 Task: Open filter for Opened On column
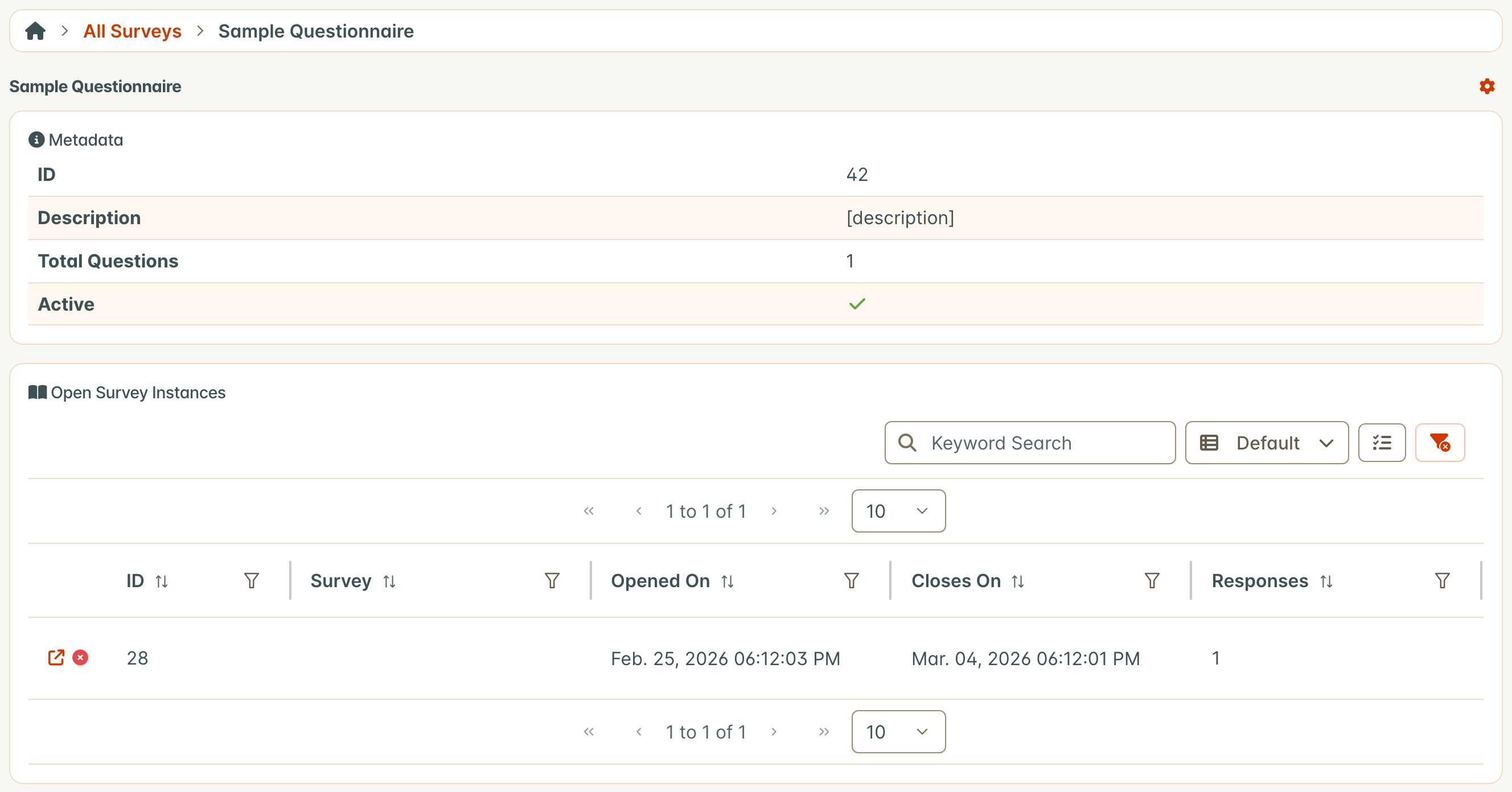click(x=851, y=581)
